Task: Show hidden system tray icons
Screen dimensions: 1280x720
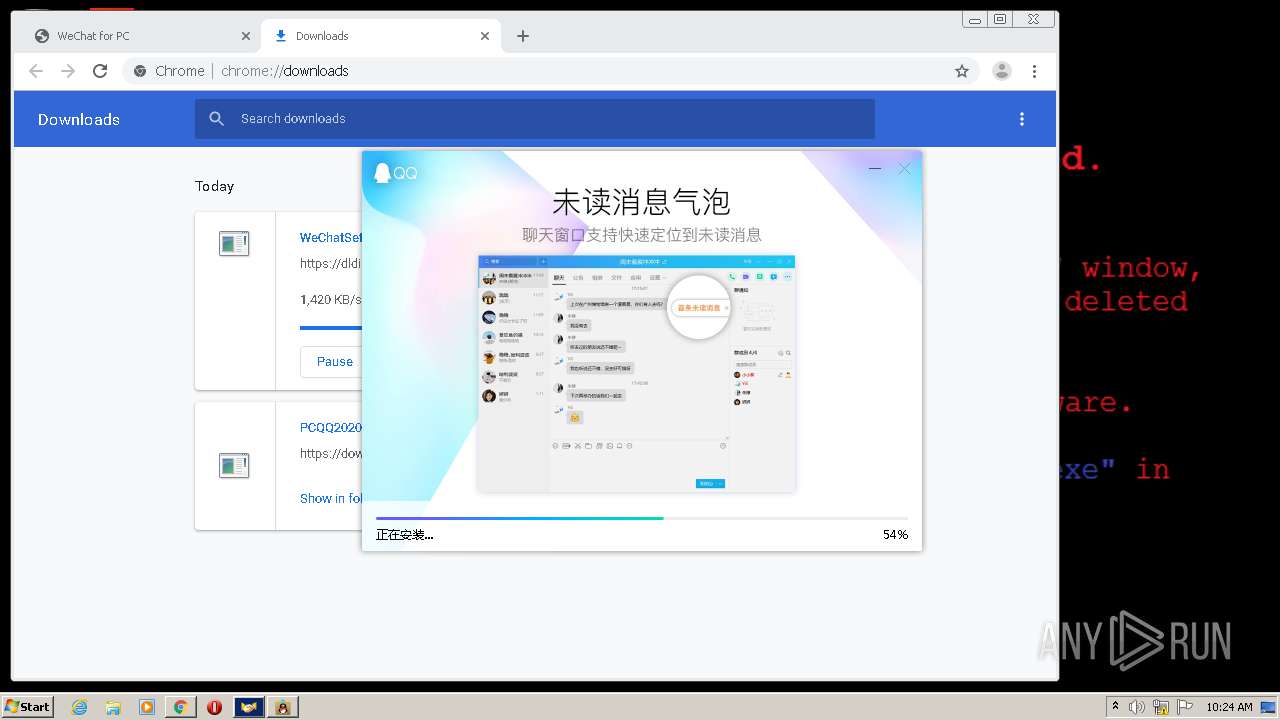Action: pyautogui.click(x=1115, y=707)
